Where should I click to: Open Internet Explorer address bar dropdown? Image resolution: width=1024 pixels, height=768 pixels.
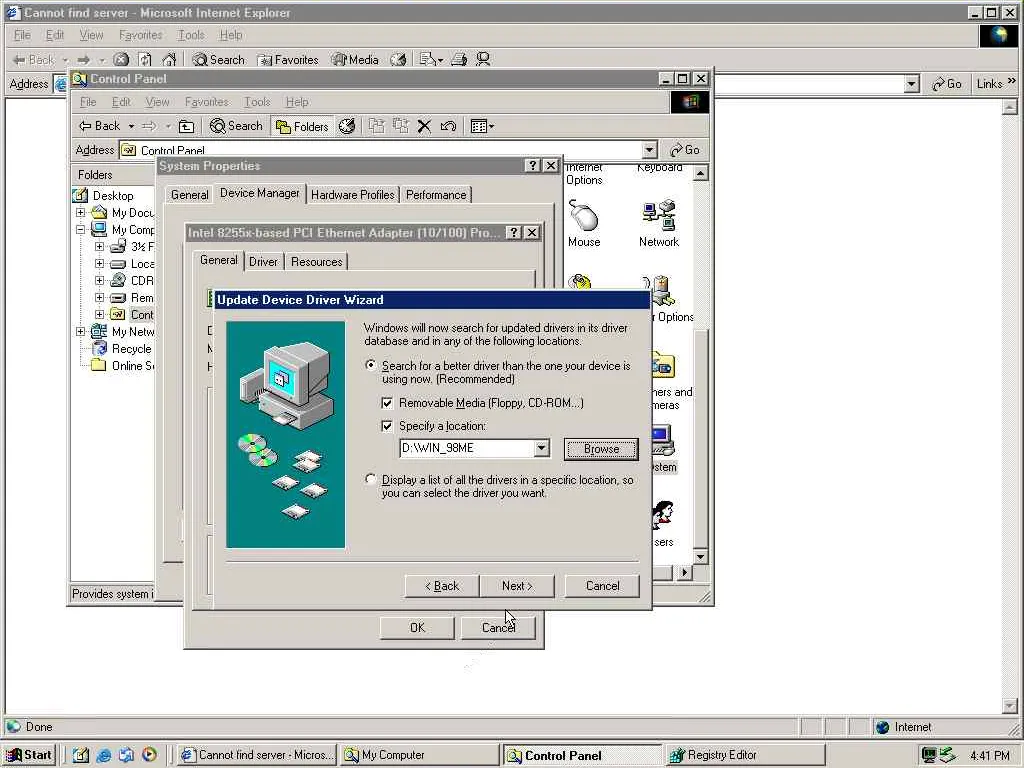912,84
